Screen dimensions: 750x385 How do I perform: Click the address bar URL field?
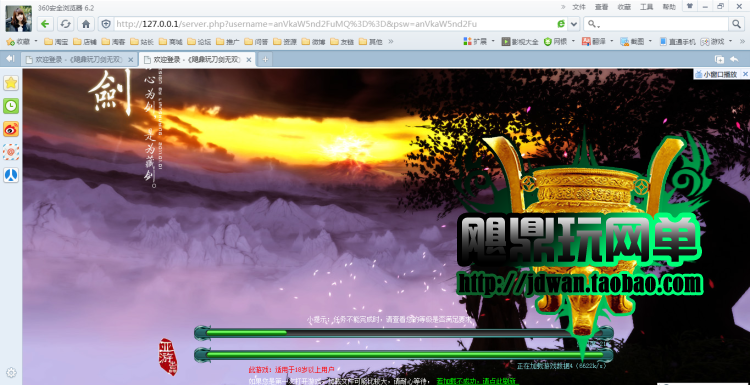click(335, 24)
